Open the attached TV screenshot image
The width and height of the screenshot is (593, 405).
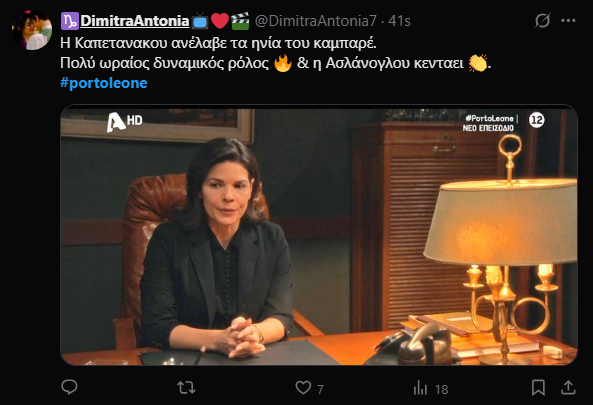click(319, 235)
